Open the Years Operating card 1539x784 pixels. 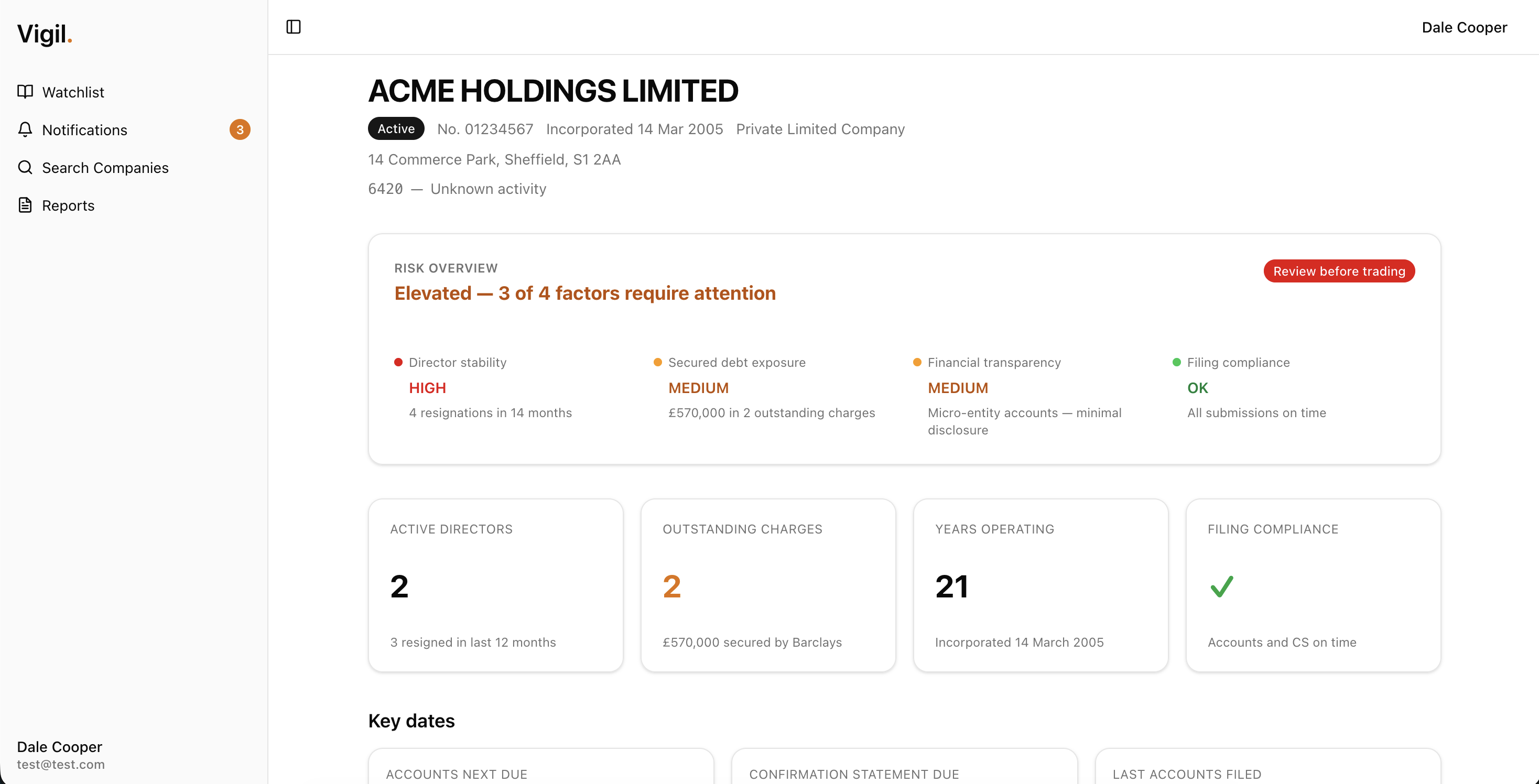pos(1040,585)
